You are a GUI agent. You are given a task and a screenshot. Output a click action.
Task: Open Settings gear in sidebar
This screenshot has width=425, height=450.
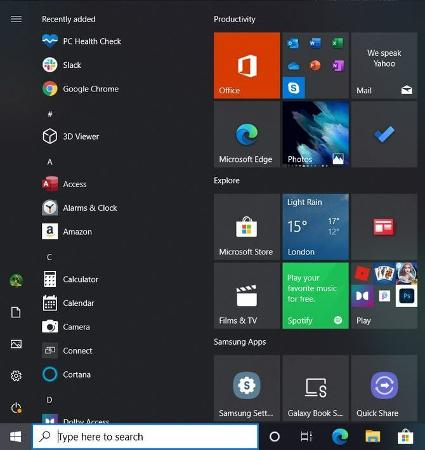[x=16, y=376]
